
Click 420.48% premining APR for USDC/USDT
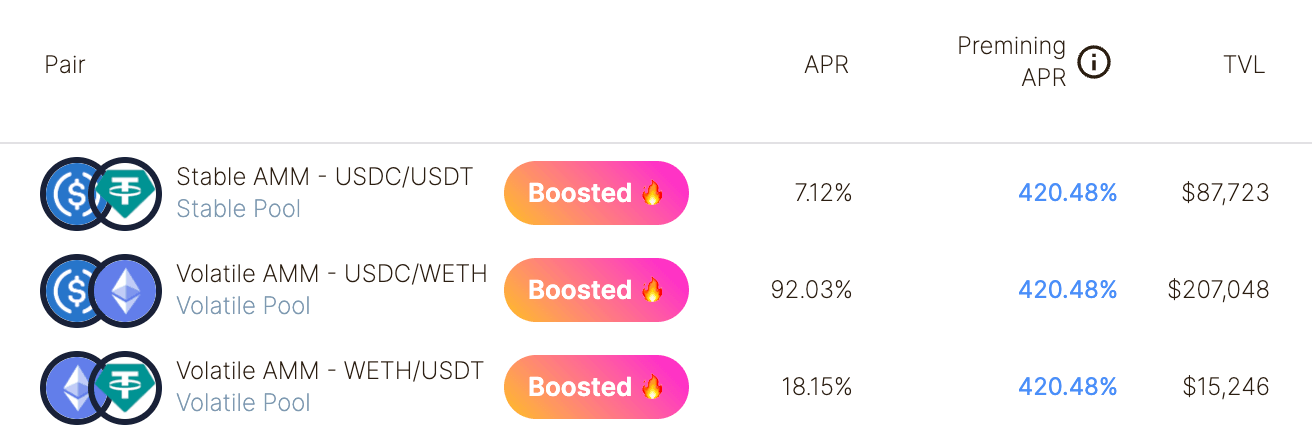click(x=1067, y=193)
